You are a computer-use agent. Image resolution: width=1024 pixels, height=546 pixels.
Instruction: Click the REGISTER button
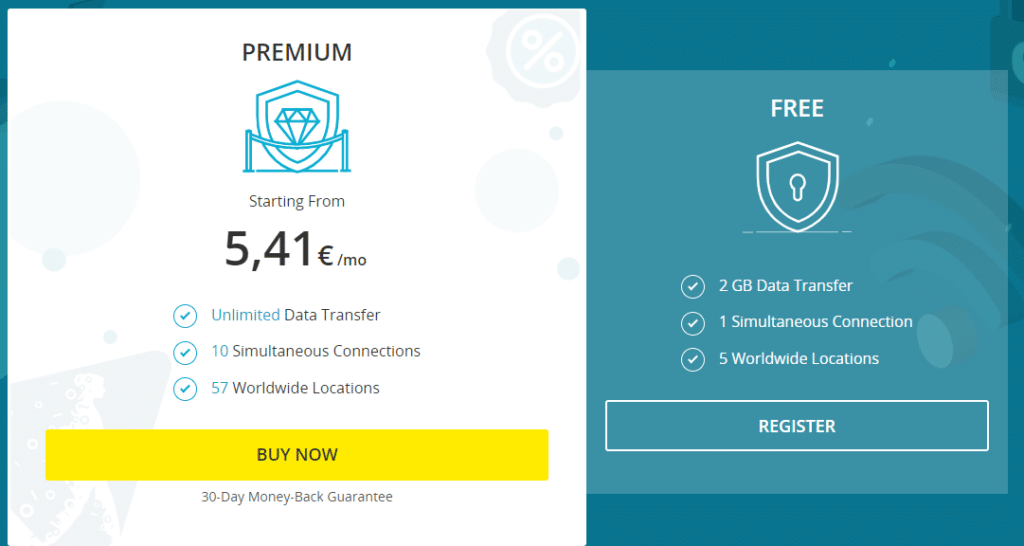click(797, 426)
